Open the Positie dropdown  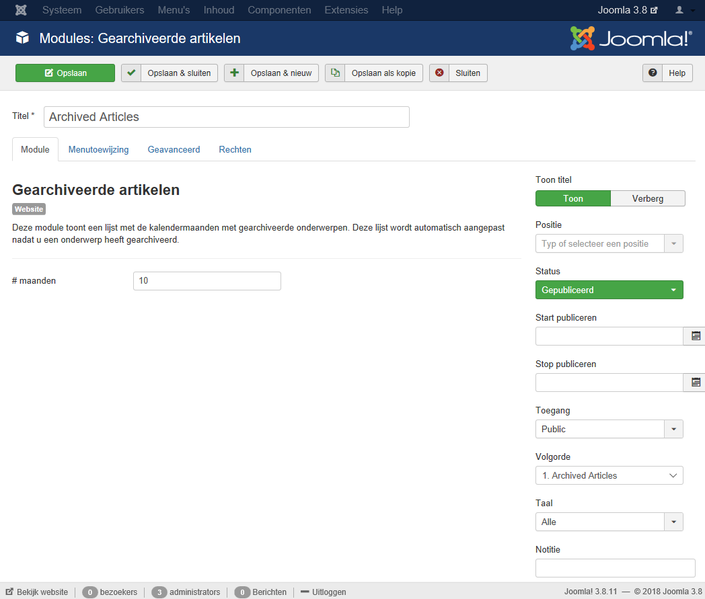[x=609, y=244]
